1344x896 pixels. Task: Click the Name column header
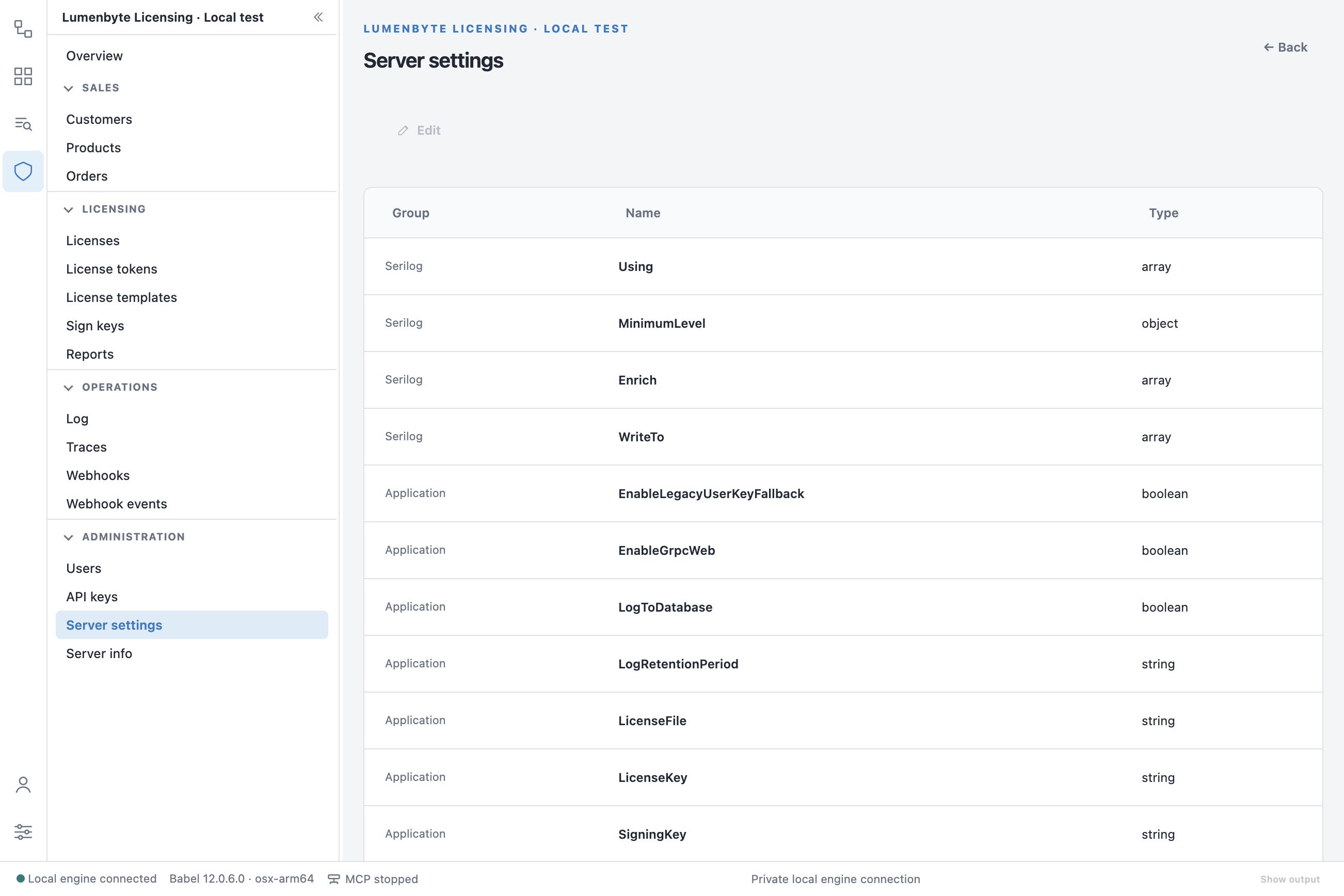tap(643, 213)
